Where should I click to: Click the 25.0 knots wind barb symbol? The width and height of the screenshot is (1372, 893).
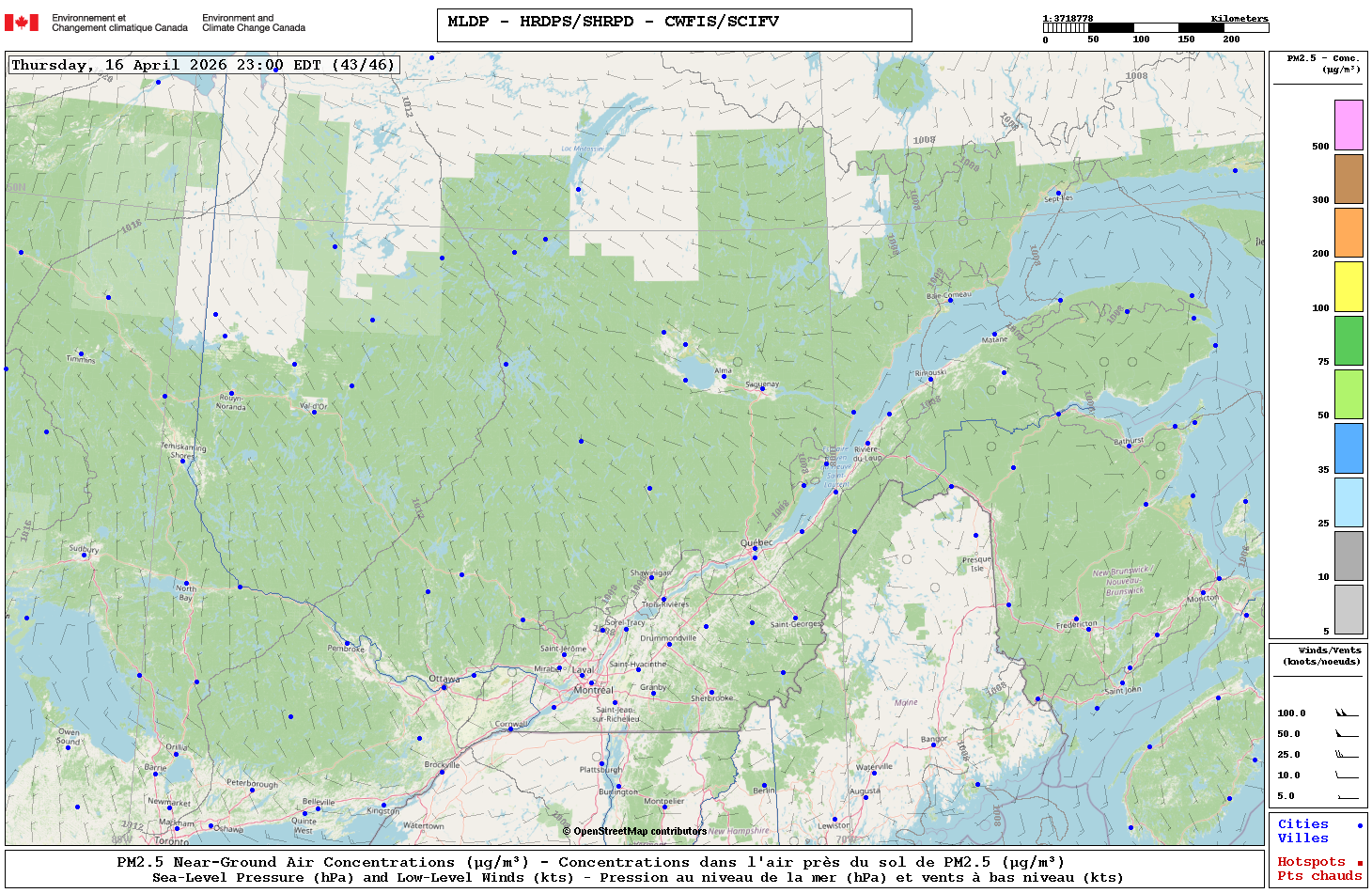click(x=1347, y=755)
